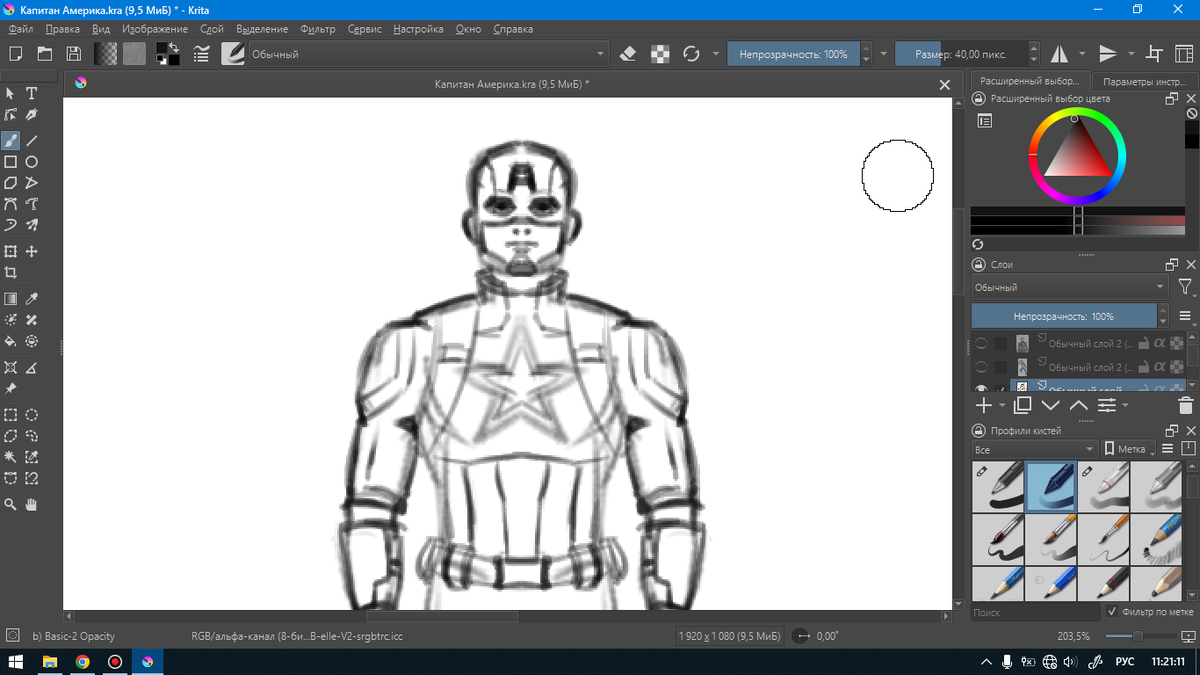Delete the selected layer with trash icon

(1186, 405)
